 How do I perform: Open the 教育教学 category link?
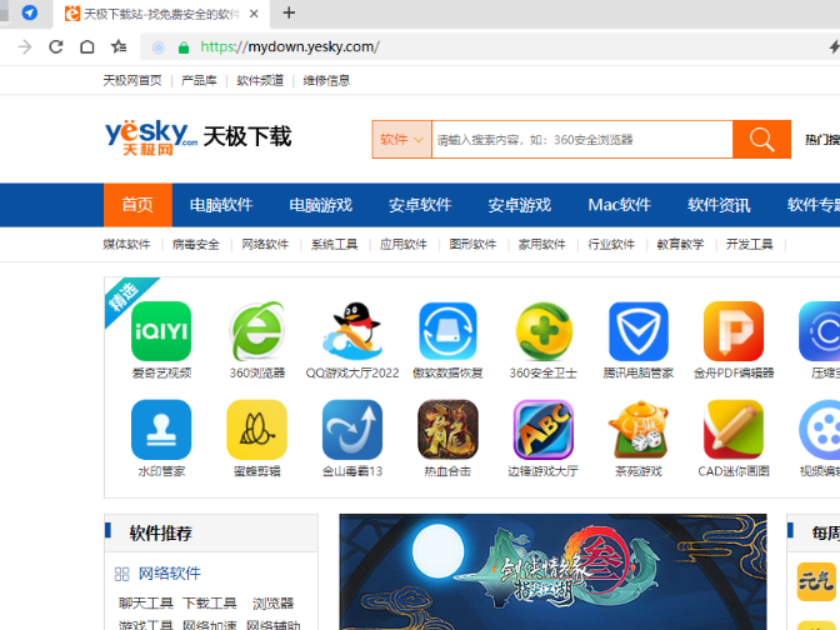pos(680,244)
